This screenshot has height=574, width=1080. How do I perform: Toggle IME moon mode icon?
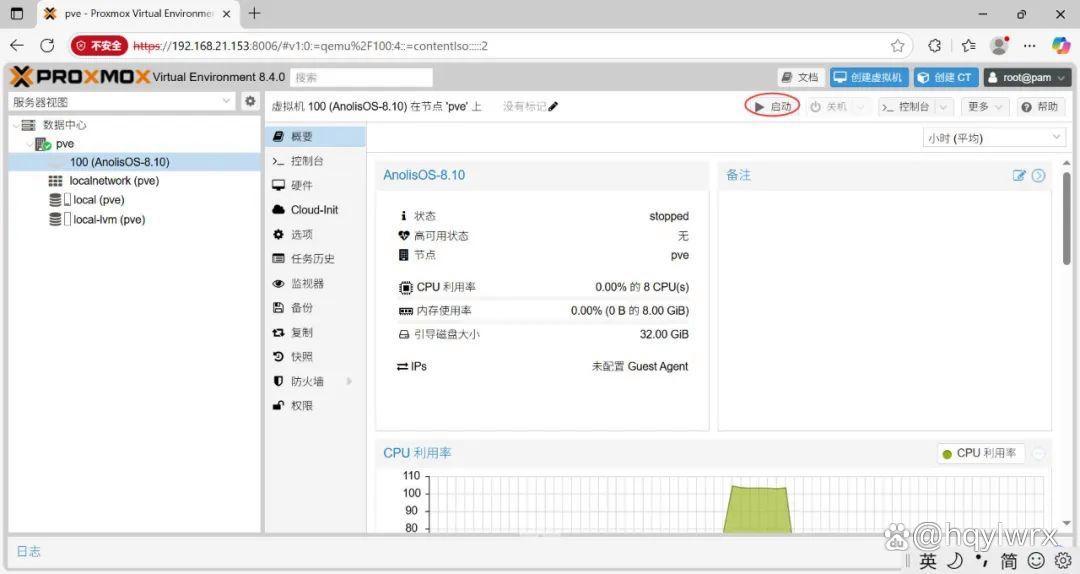tap(955, 560)
